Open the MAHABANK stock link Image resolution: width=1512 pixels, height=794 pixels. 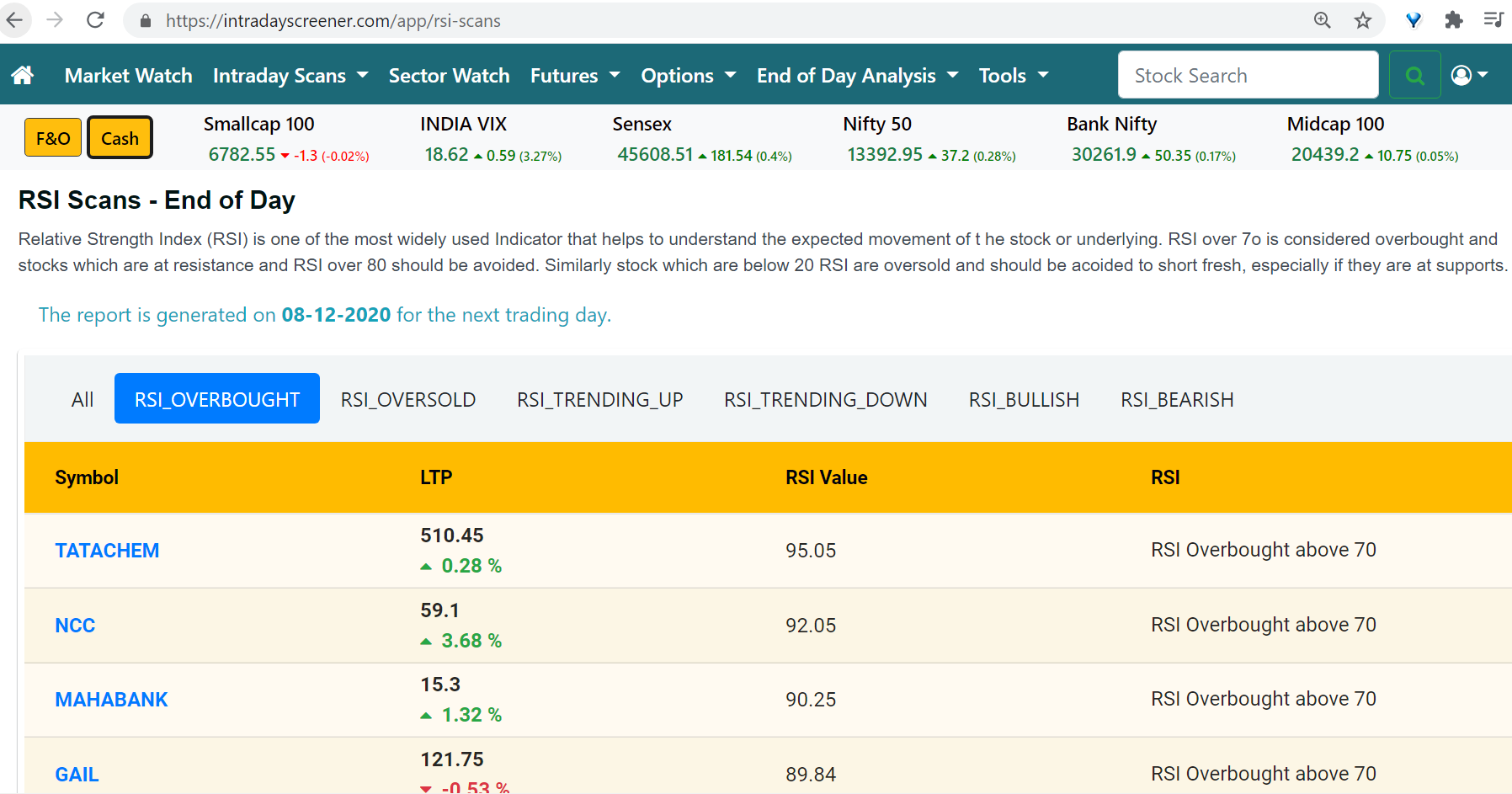111,700
